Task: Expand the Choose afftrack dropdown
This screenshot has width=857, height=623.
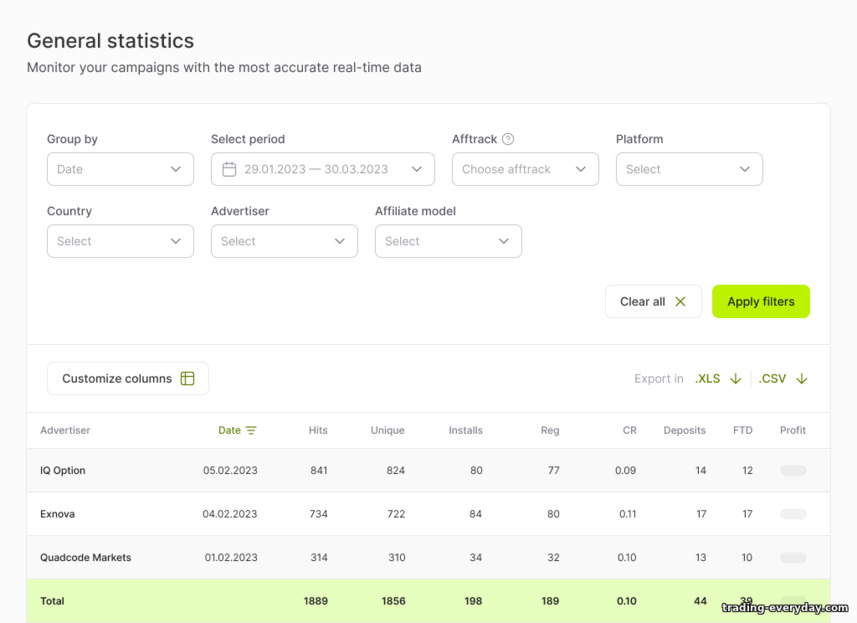Action: point(525,169)
